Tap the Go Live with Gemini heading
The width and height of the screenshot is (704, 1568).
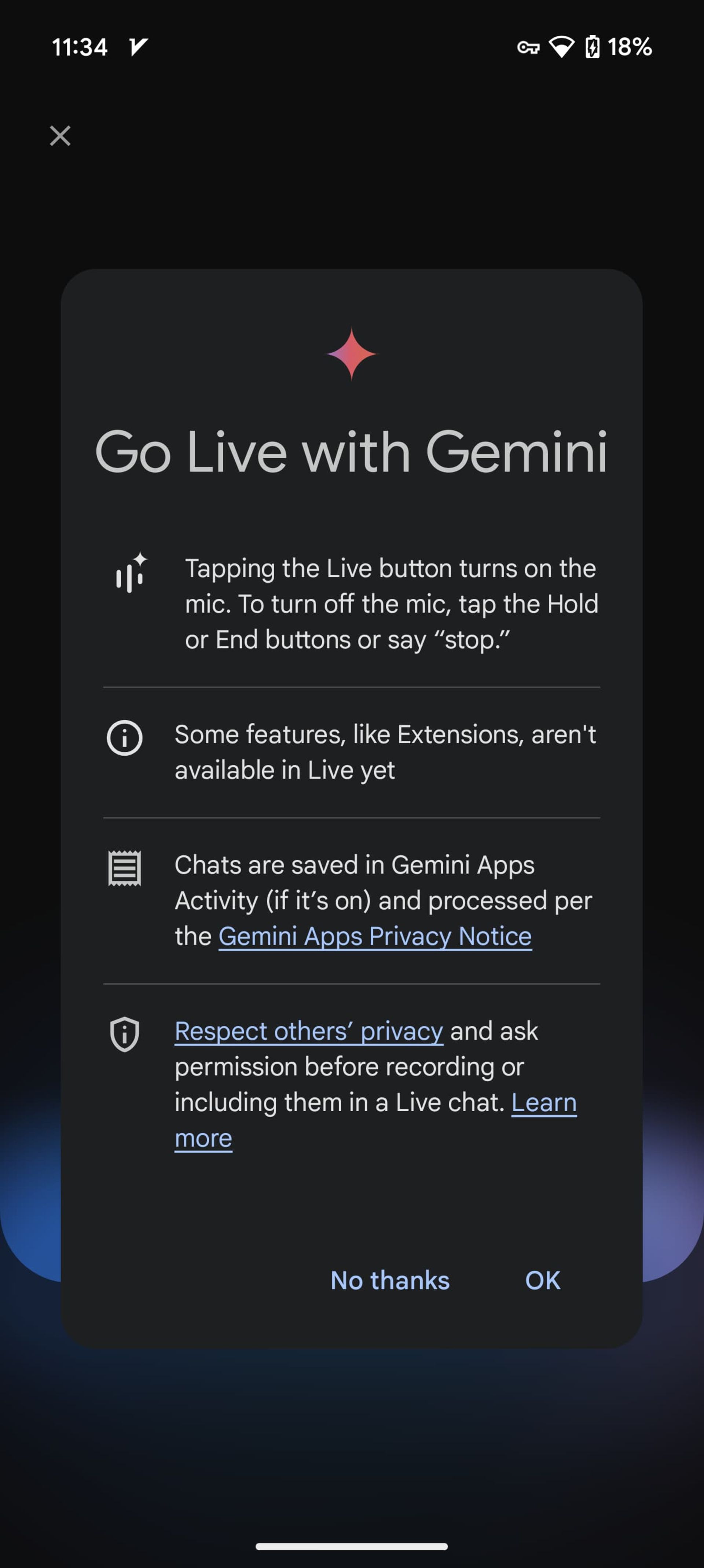[352, 452]
